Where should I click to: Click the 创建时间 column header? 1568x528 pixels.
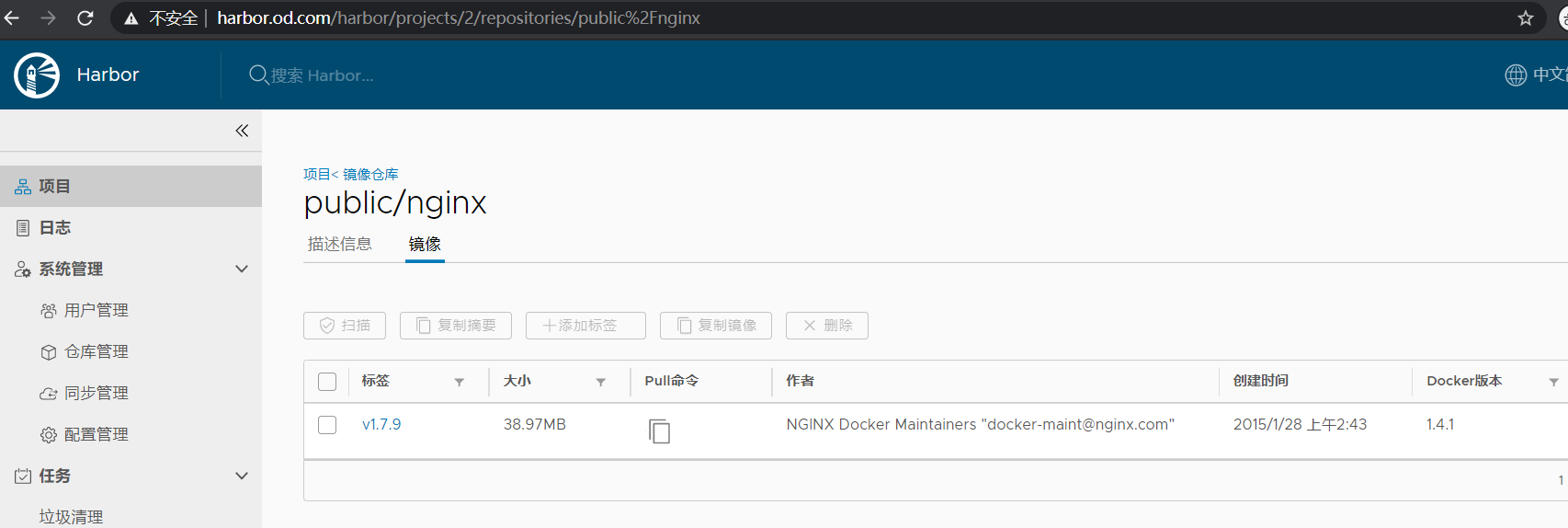tap(1261, 381)
